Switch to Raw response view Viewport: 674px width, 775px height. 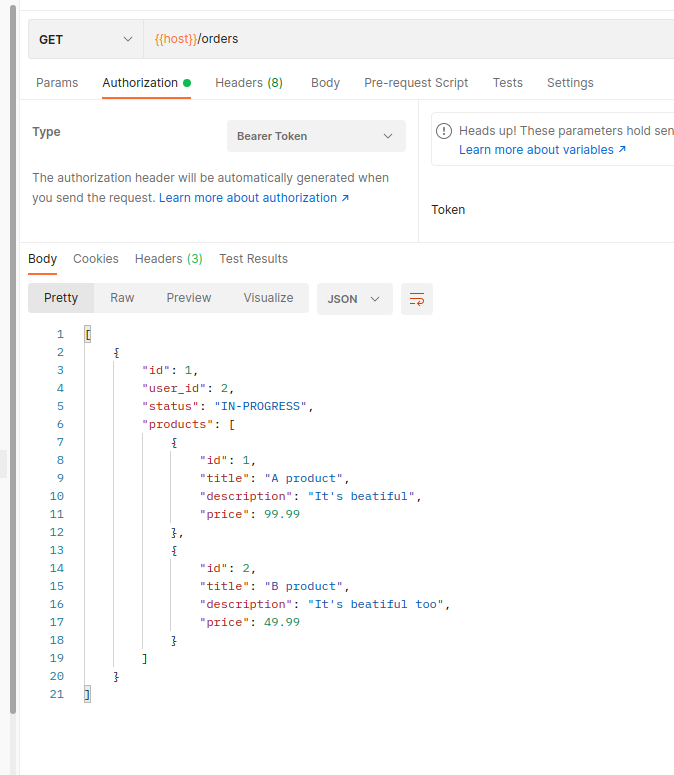coord(122,298)
